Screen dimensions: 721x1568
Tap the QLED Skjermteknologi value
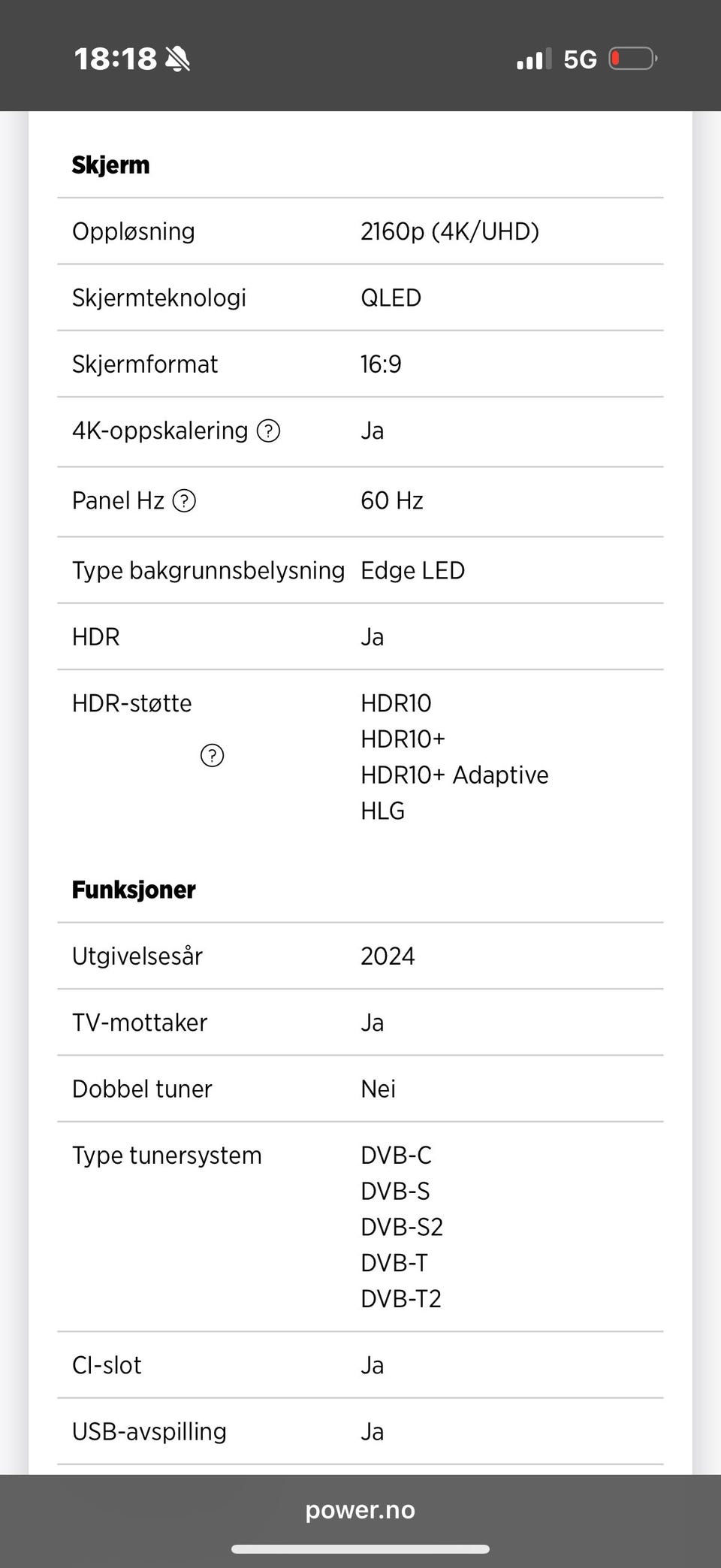pyautogui.click(x=391, y=298)
